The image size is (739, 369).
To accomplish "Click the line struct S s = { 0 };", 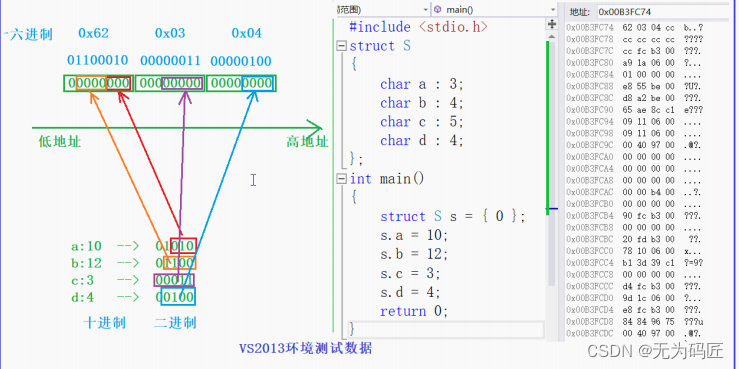I will [x=452, y=217].
